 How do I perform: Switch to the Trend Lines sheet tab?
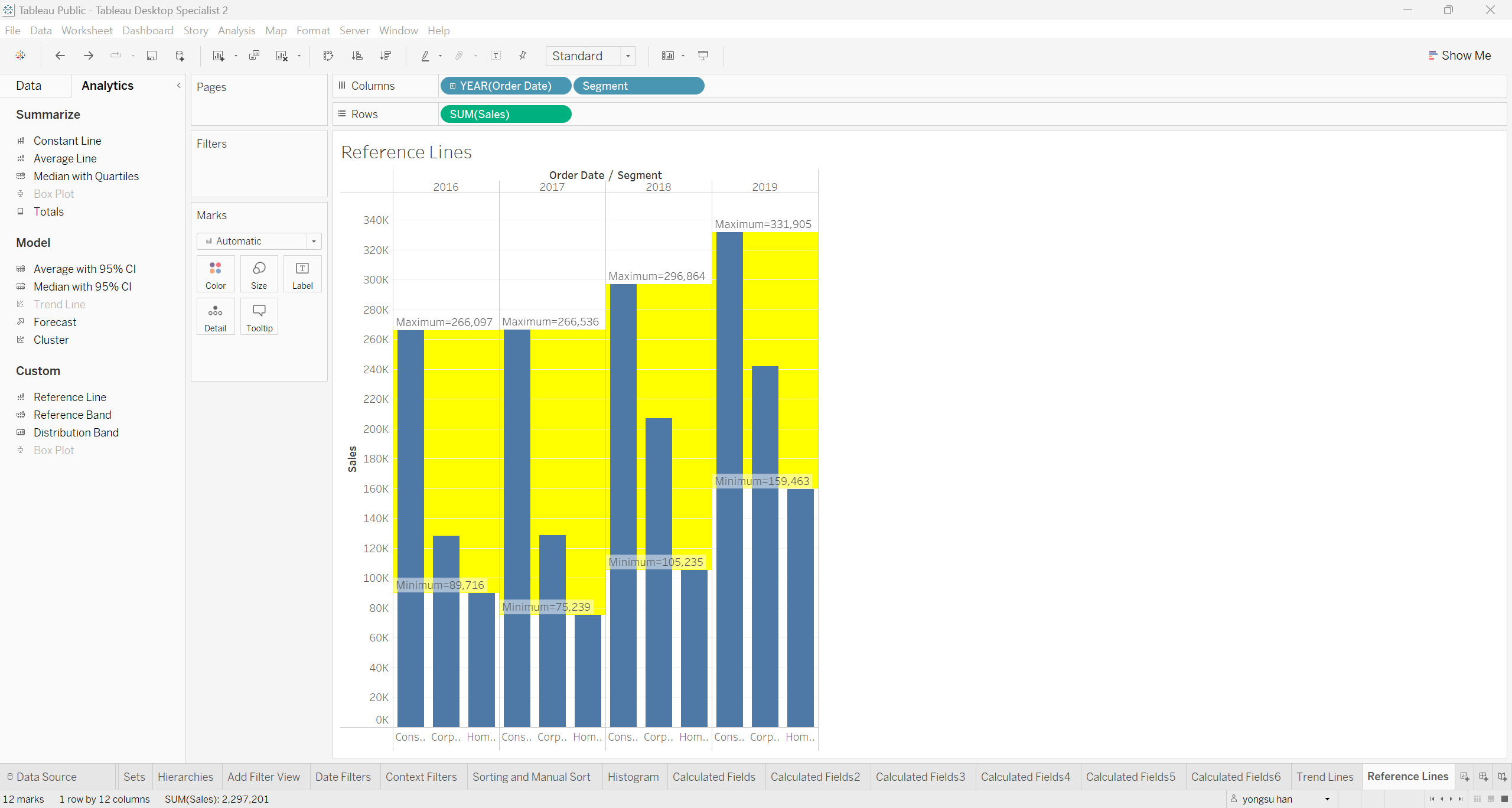[x=1324, y=777]
